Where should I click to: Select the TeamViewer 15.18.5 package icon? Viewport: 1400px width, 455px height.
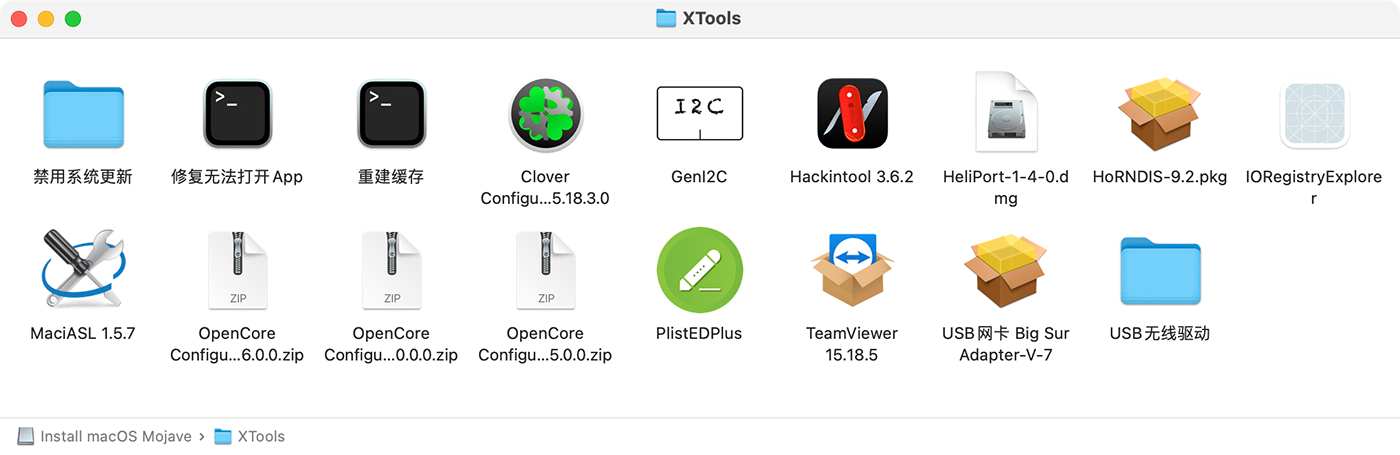pyautogui.click(x=852, y=269)
